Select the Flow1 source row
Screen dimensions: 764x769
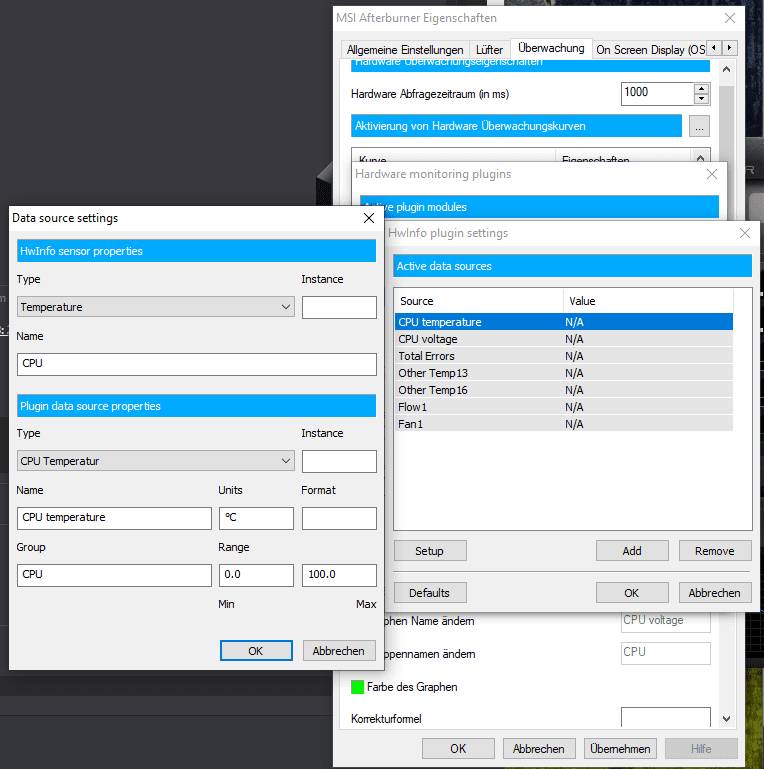point(563,407)
